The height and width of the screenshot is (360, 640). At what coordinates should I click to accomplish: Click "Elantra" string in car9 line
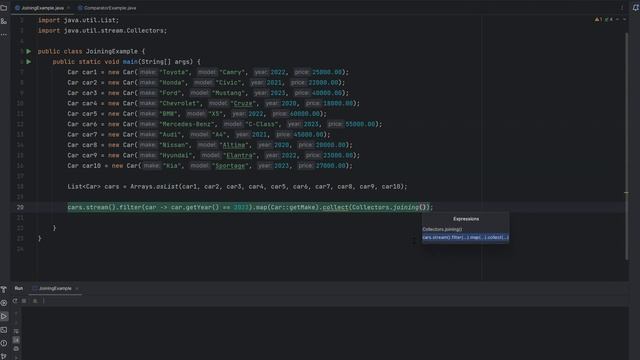pos(239,156)
